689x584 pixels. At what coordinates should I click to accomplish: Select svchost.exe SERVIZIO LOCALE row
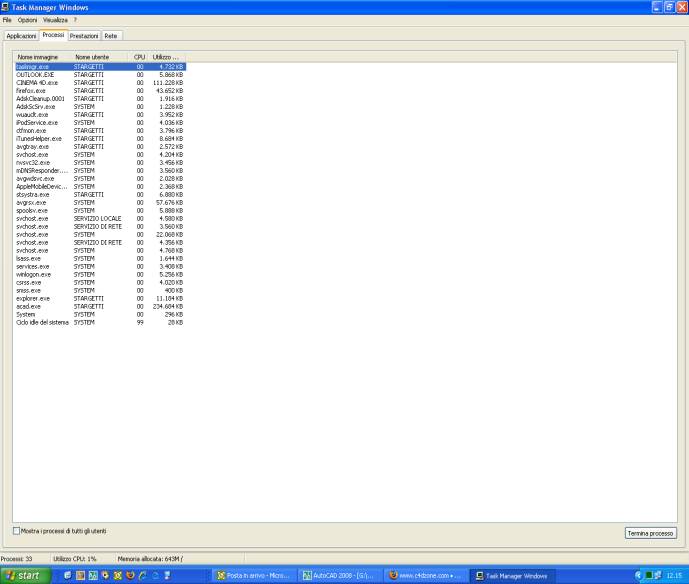click(100, 218)
